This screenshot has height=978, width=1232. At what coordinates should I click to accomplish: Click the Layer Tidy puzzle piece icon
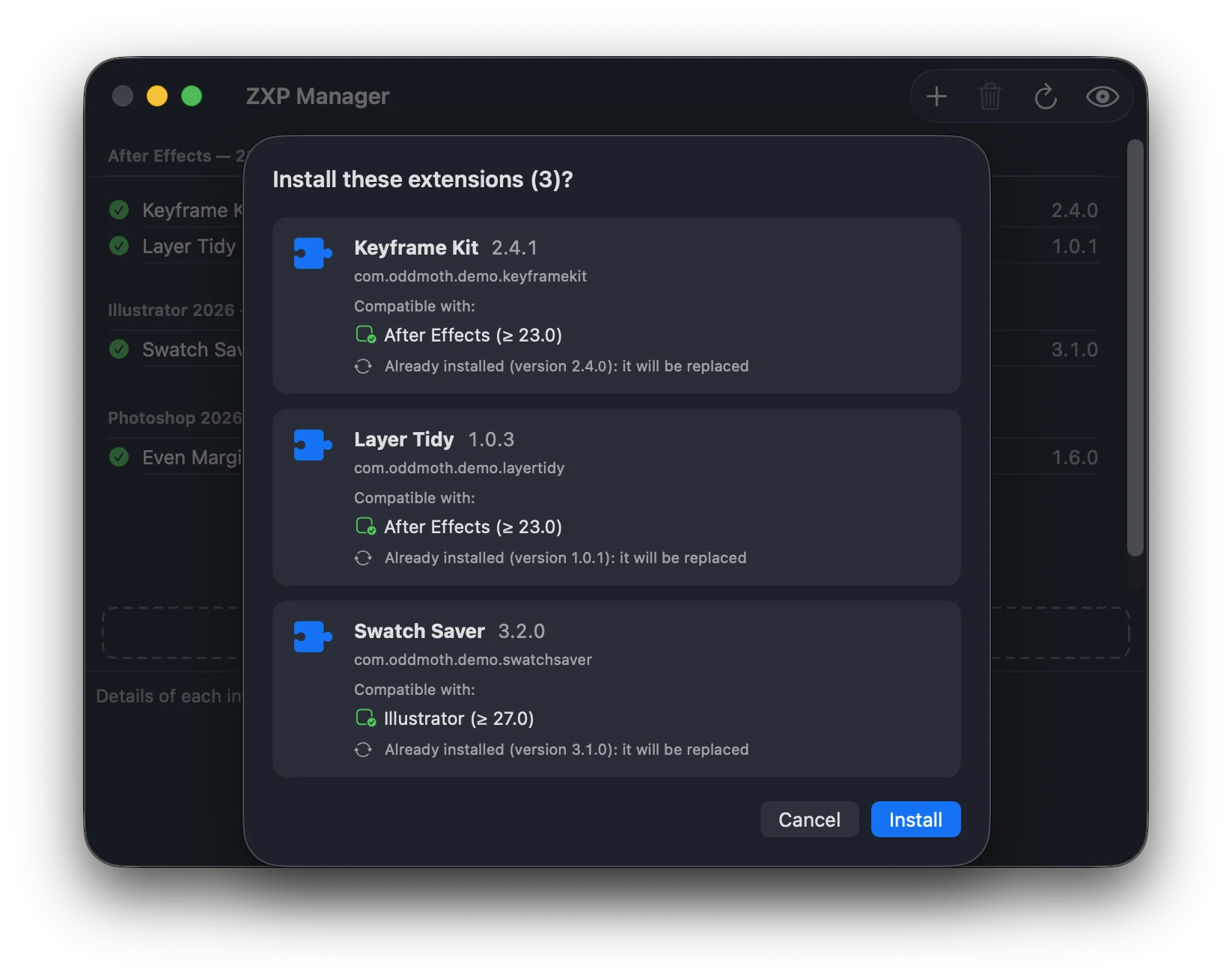tap(313, 445)
